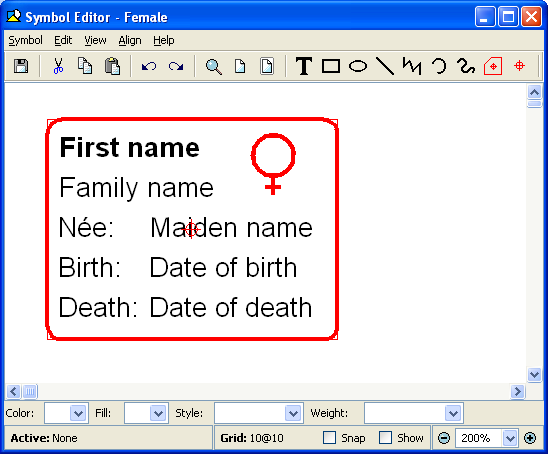Click the Copy toolbar icon
This screenshot has width=548, height=454.
[x=85, y=66]
